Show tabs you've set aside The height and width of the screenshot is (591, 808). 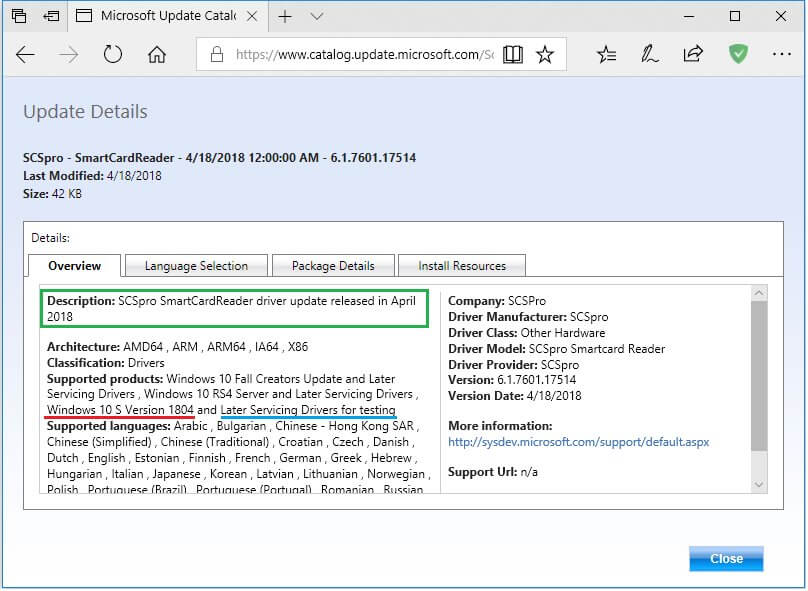19,16
